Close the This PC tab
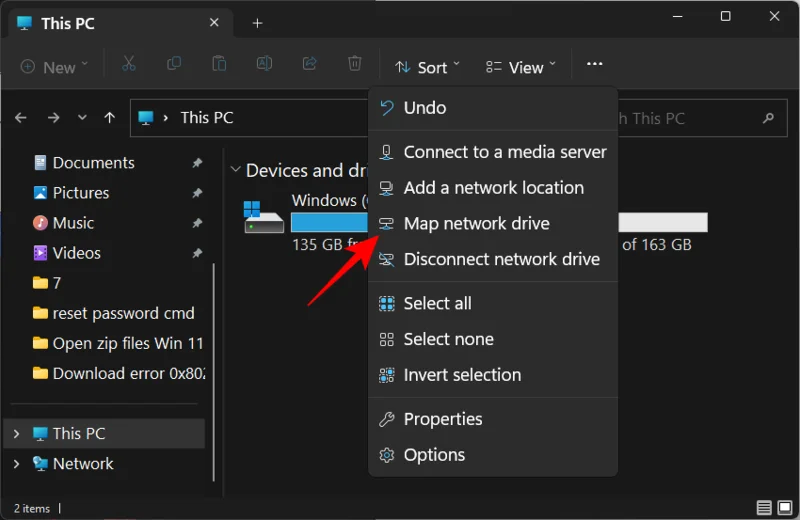Viewport: 800px width, 520px height. coord(214,23)
